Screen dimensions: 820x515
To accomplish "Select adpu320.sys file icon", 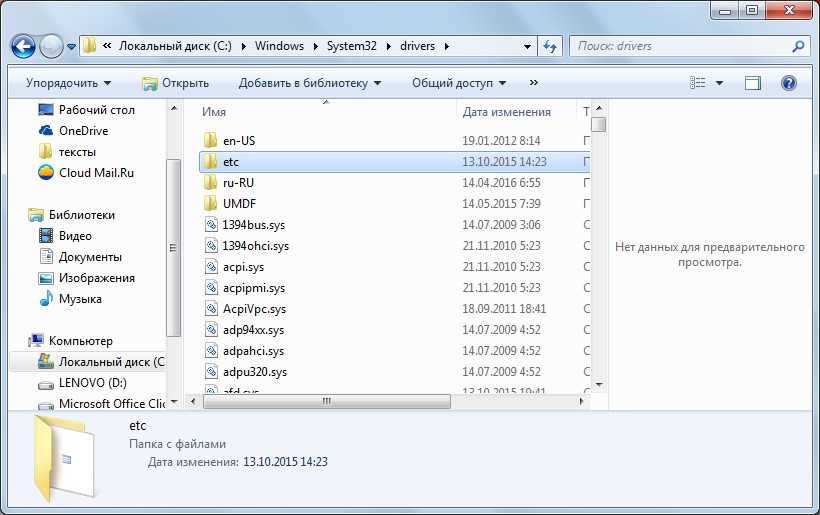I will point(211,372).
